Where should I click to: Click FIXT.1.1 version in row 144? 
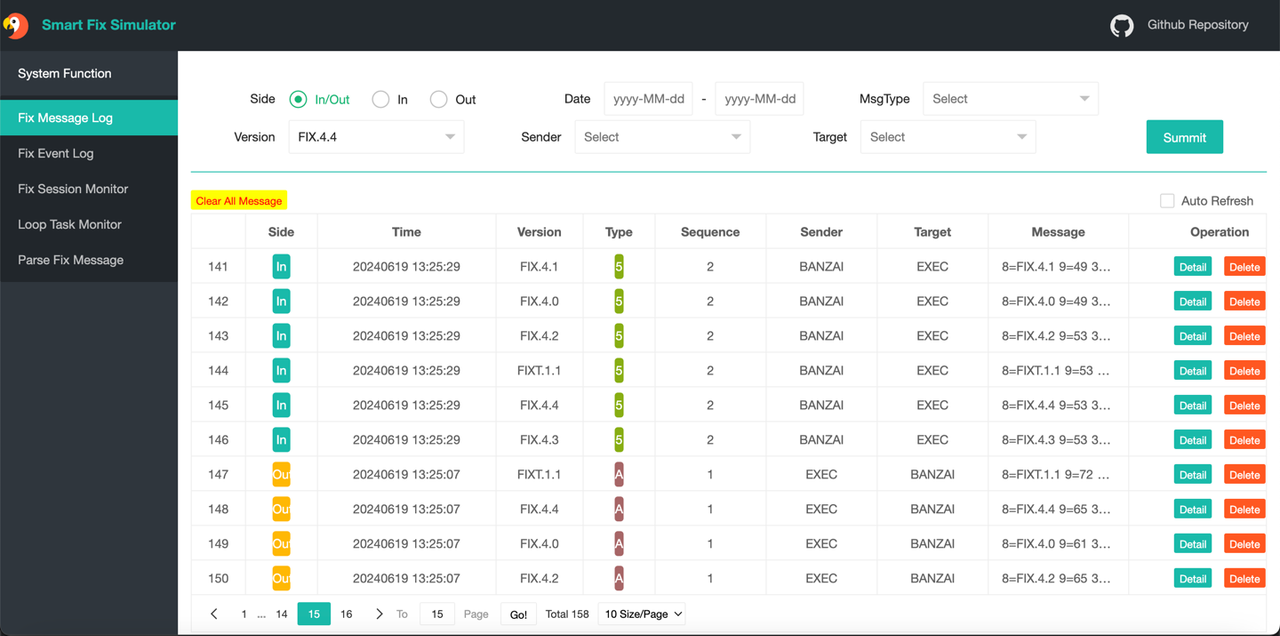[539, 371]
